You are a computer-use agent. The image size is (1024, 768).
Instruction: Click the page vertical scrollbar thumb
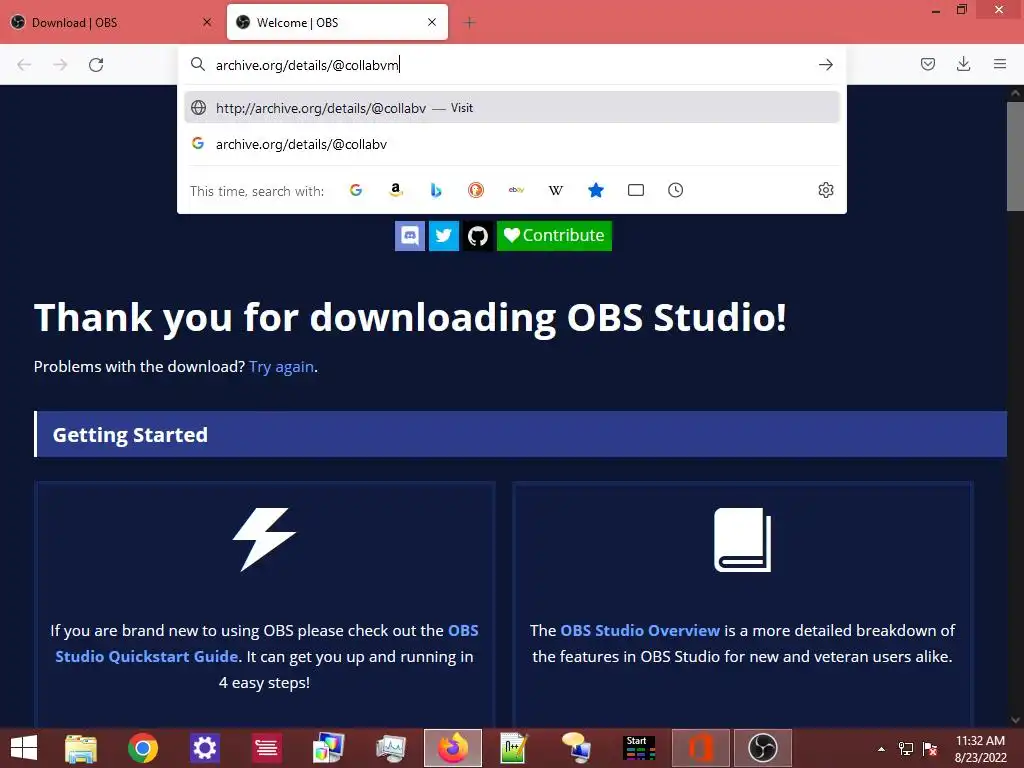point(1015,157)
